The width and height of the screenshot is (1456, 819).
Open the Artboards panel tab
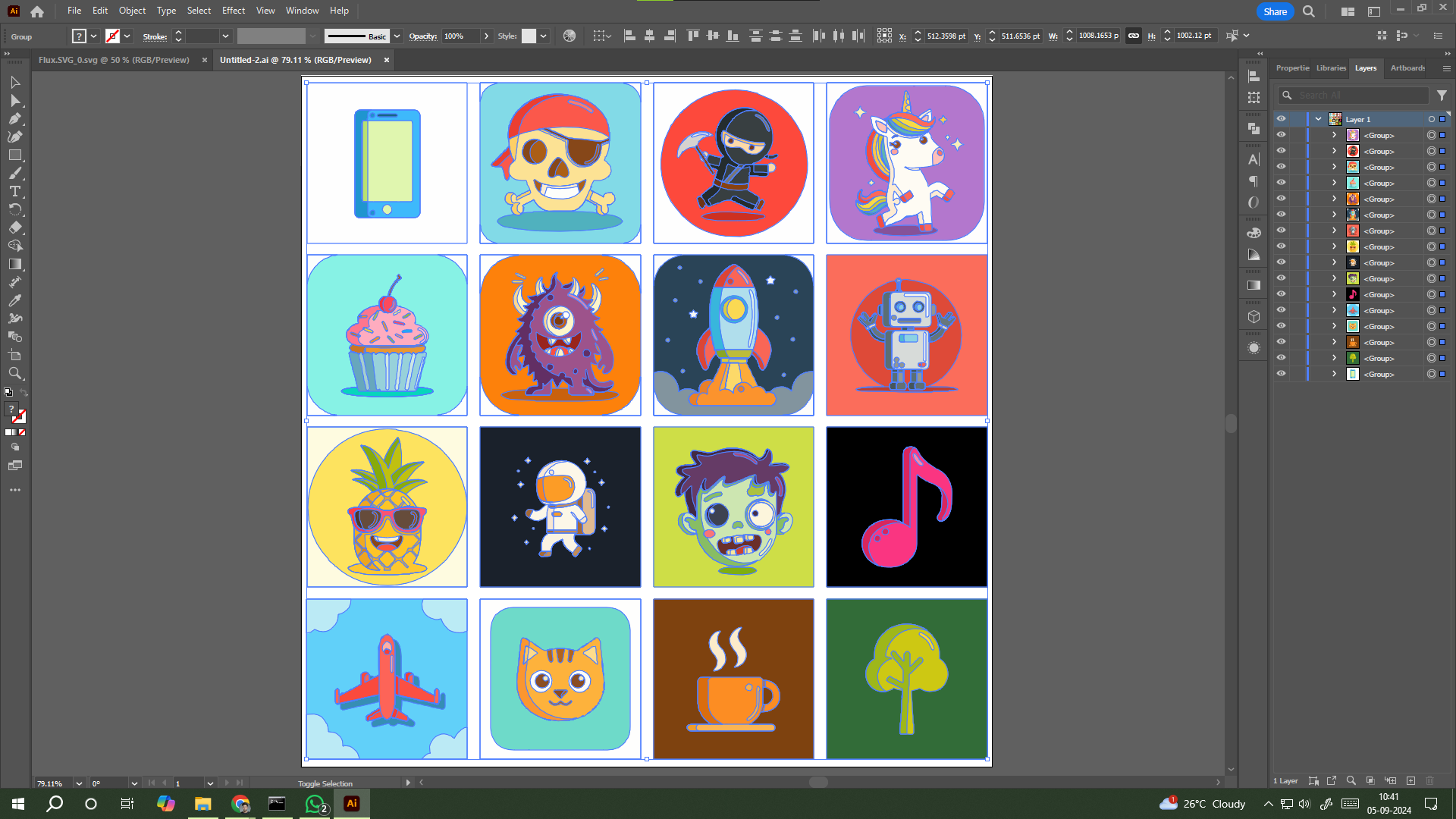1407,68
